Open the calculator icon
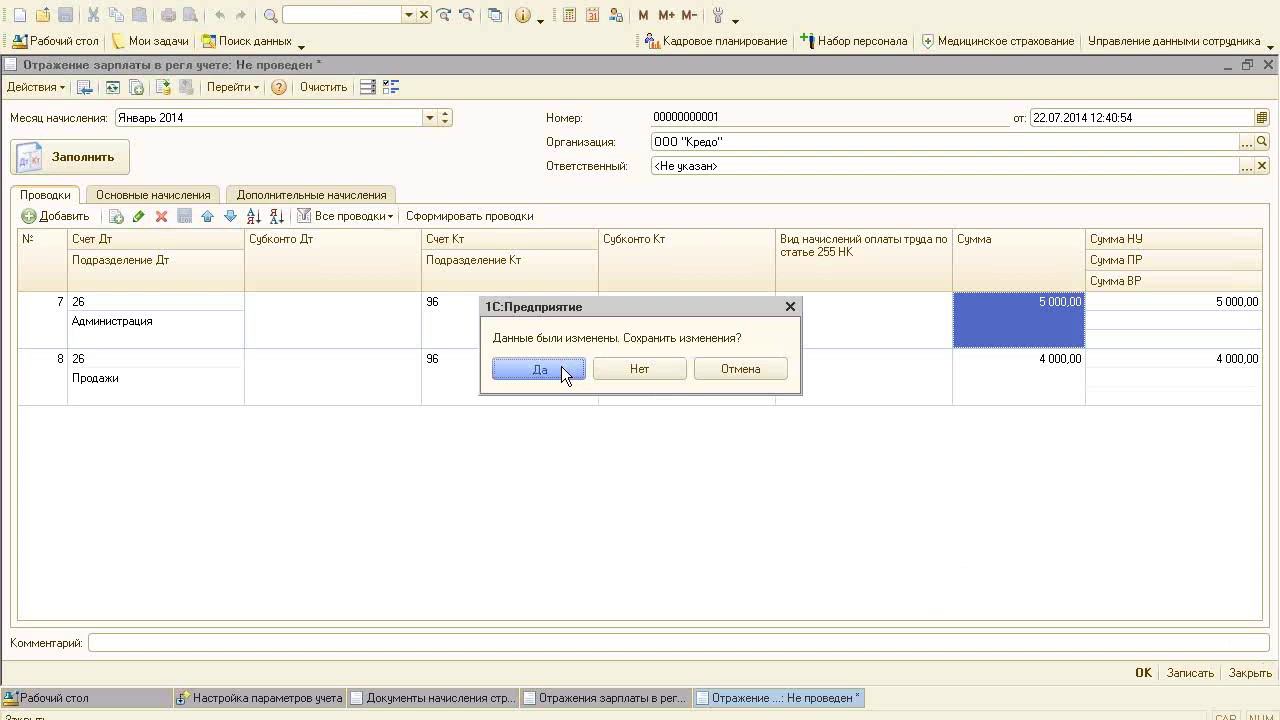This screenshot has width=1280, height=720. (569, 15)
